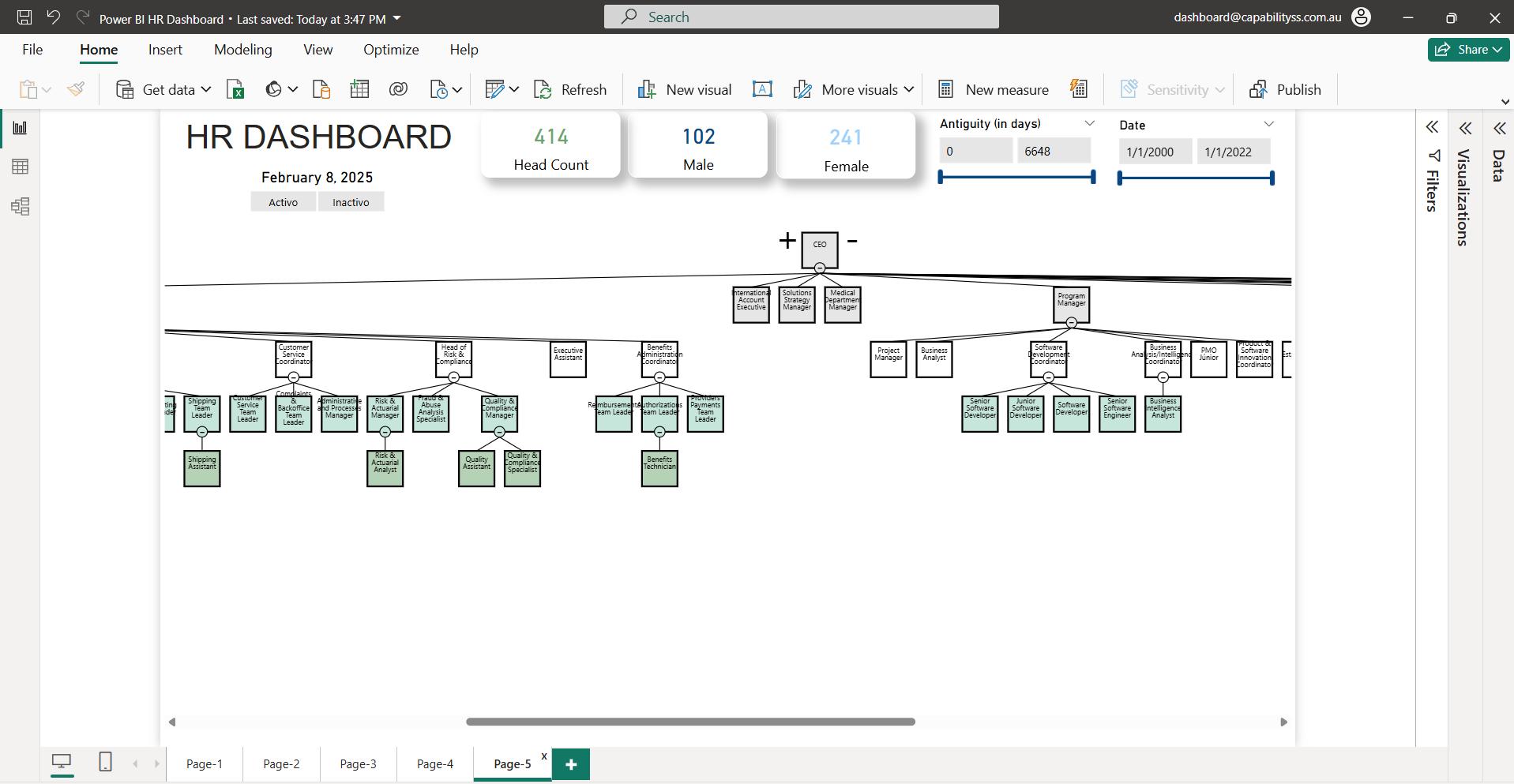This screenshot has width=1514, height=784.
Task: Publish the report
Action: (x=1285, y=88)
